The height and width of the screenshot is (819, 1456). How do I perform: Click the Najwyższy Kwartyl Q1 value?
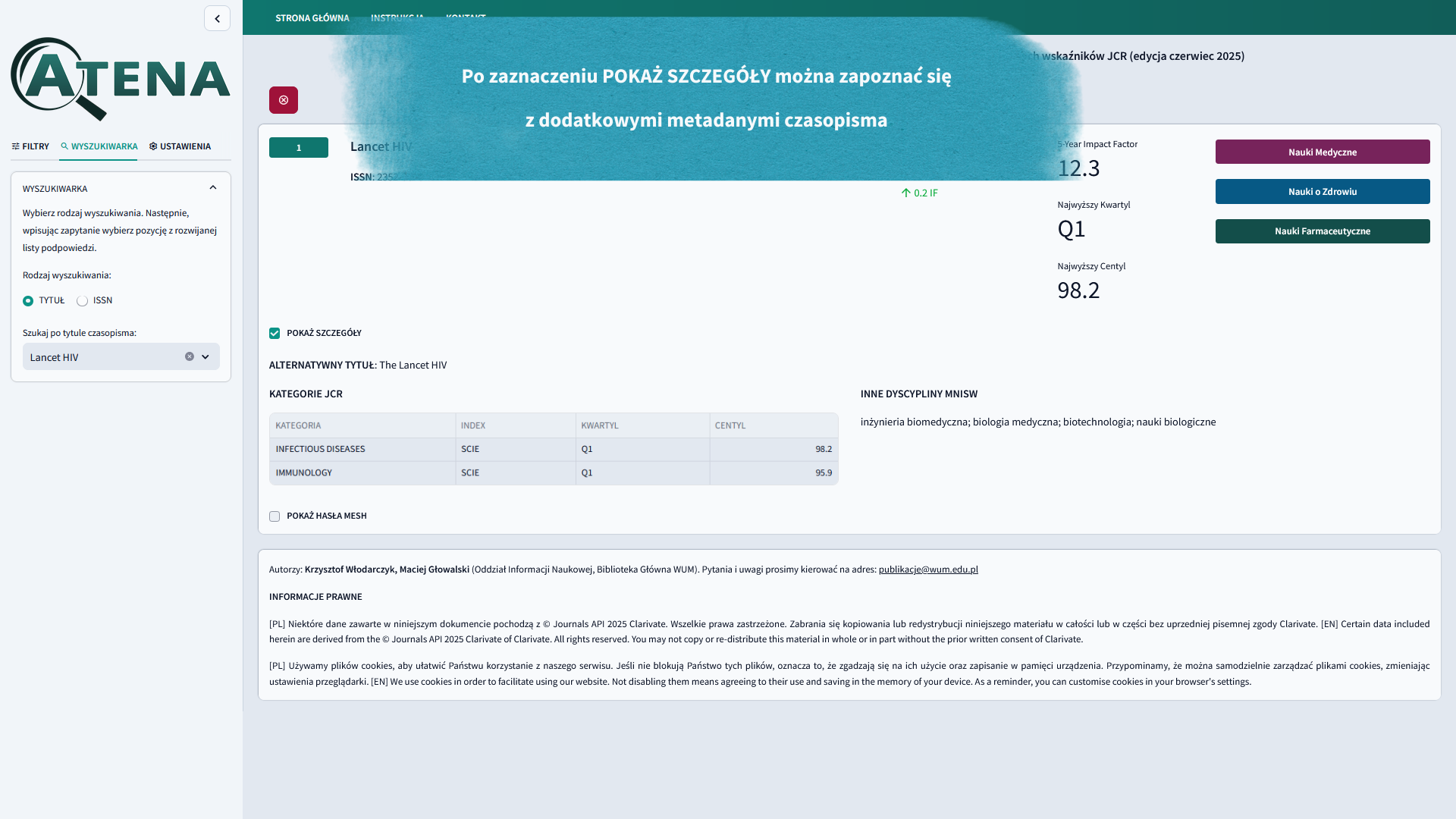1072,229
